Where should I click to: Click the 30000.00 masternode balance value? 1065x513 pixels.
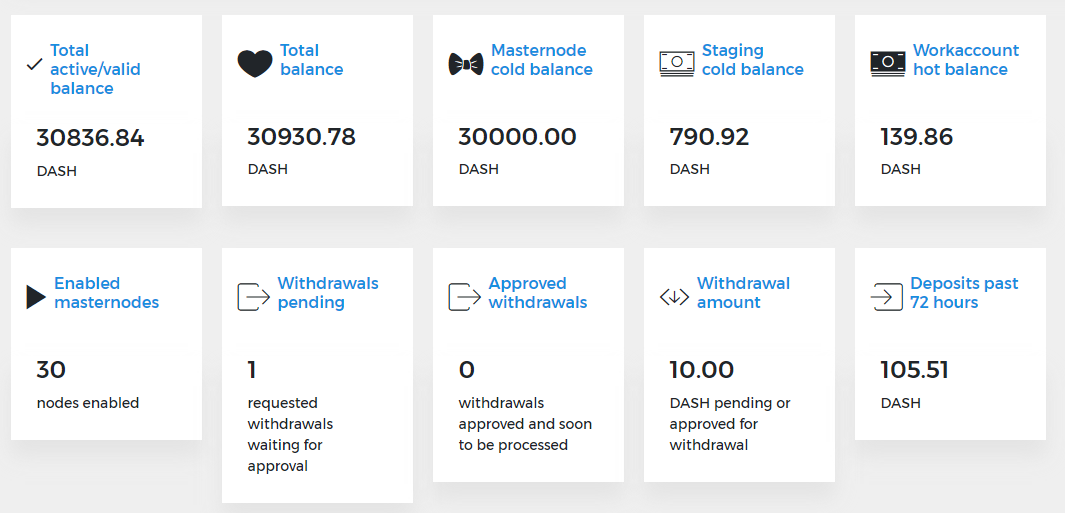tap(517, 137)
